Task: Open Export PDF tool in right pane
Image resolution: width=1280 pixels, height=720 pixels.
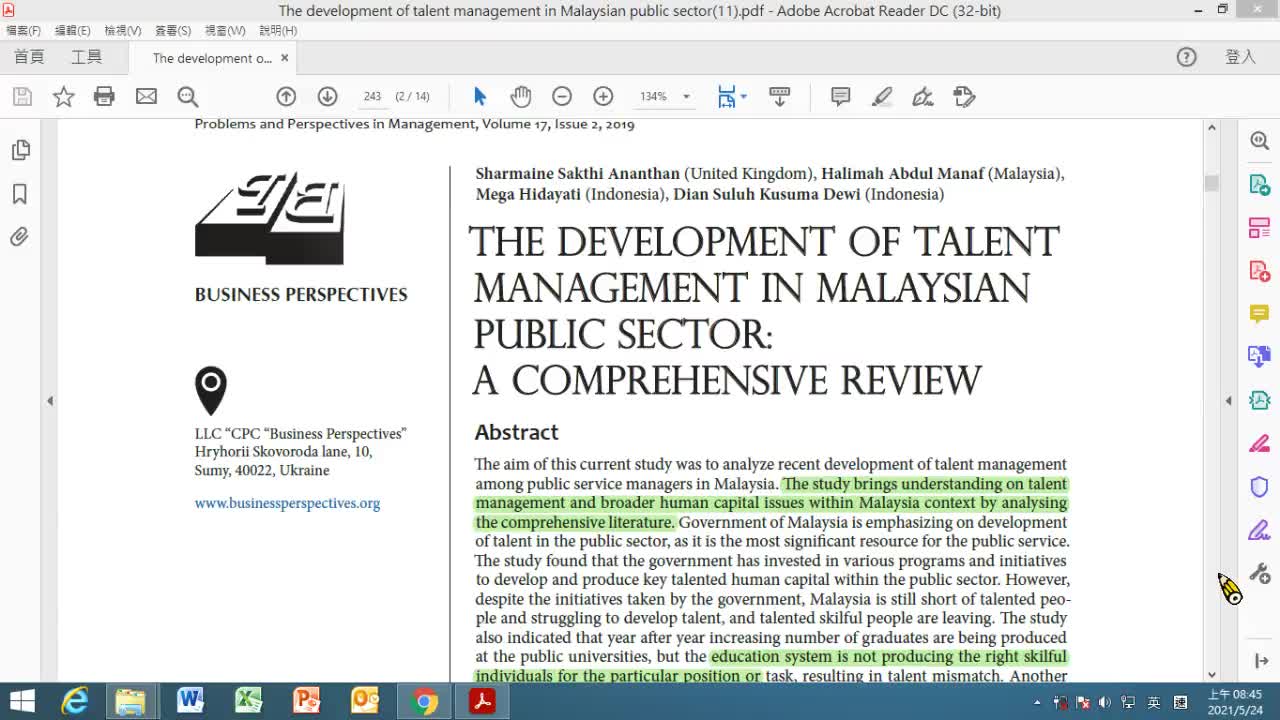Action: [x=1260, y=184]
